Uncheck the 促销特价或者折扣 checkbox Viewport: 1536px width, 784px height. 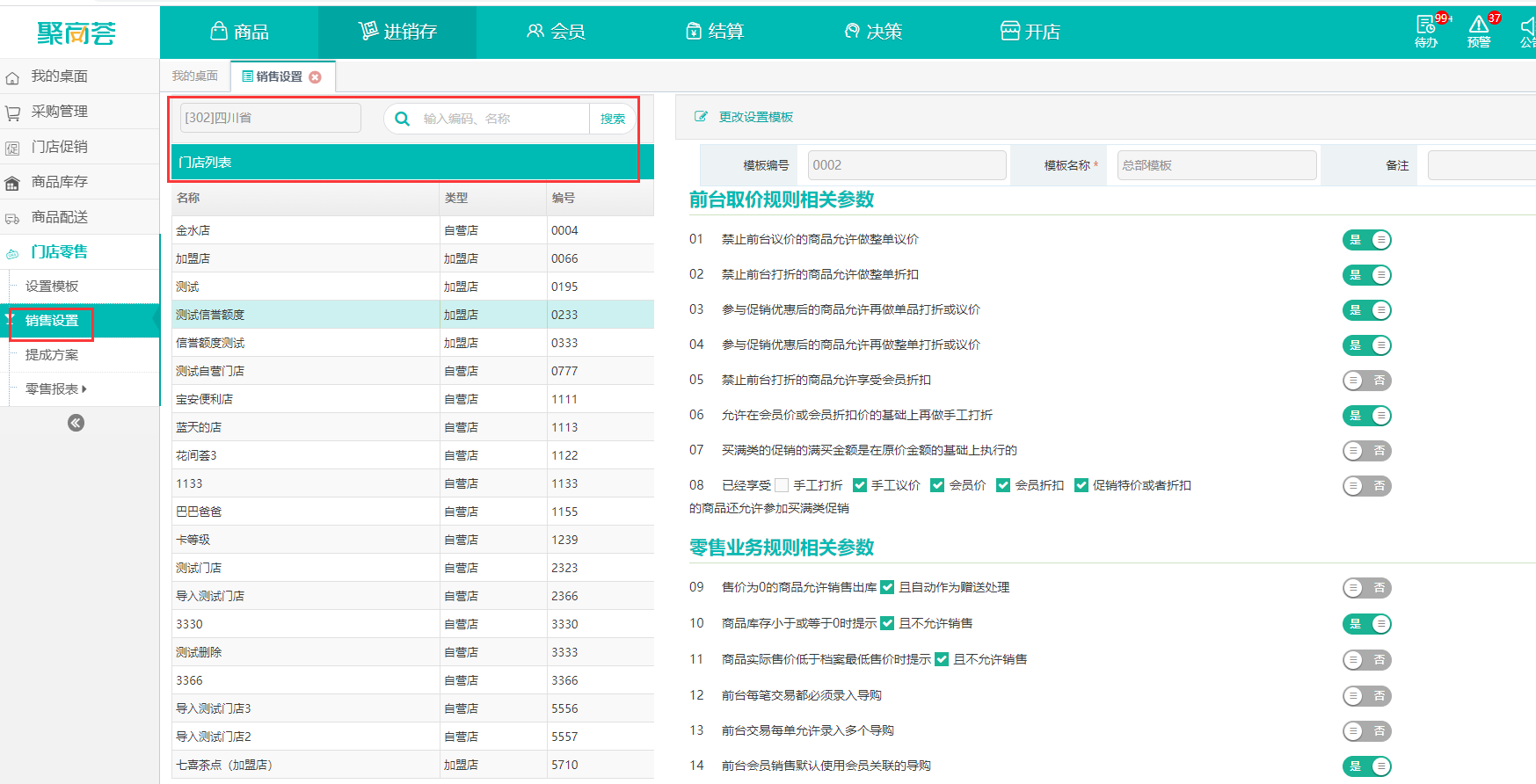coord(1081,485)
